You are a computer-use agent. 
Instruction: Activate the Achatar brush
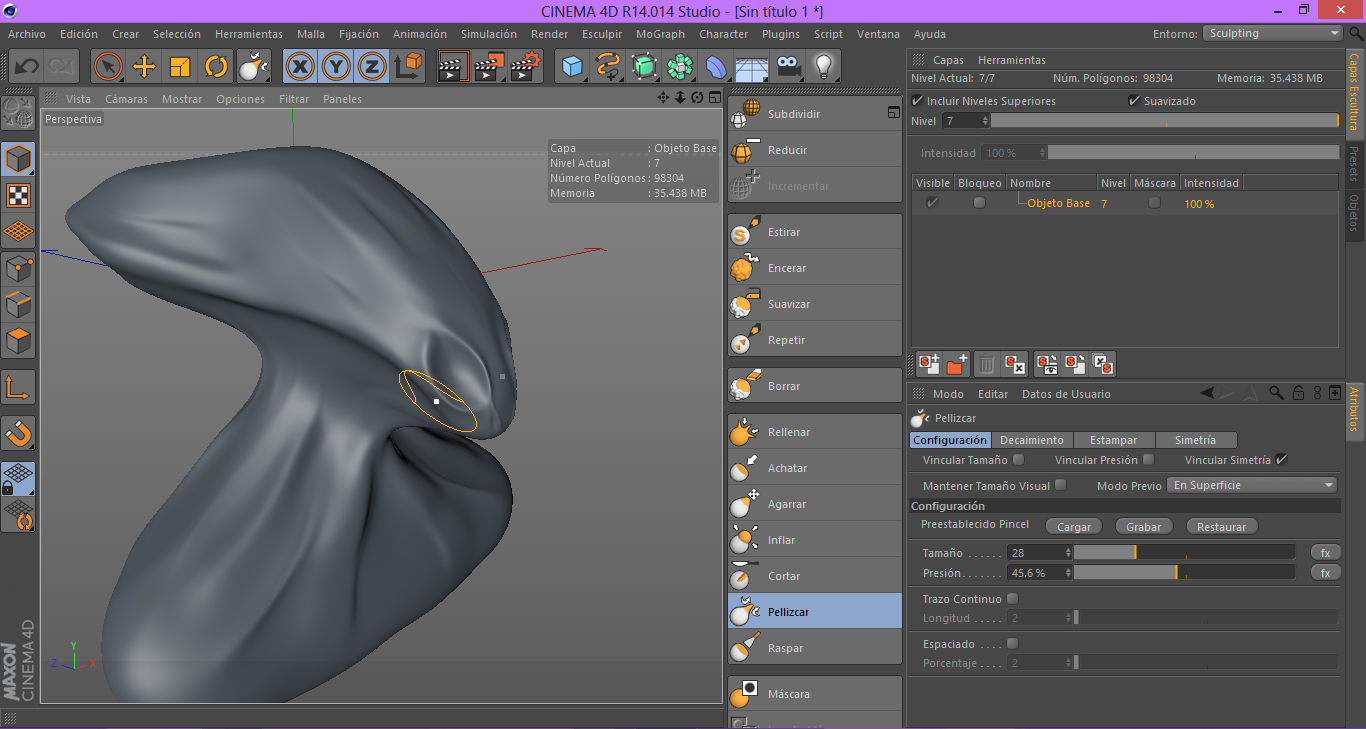click(815, 468)
